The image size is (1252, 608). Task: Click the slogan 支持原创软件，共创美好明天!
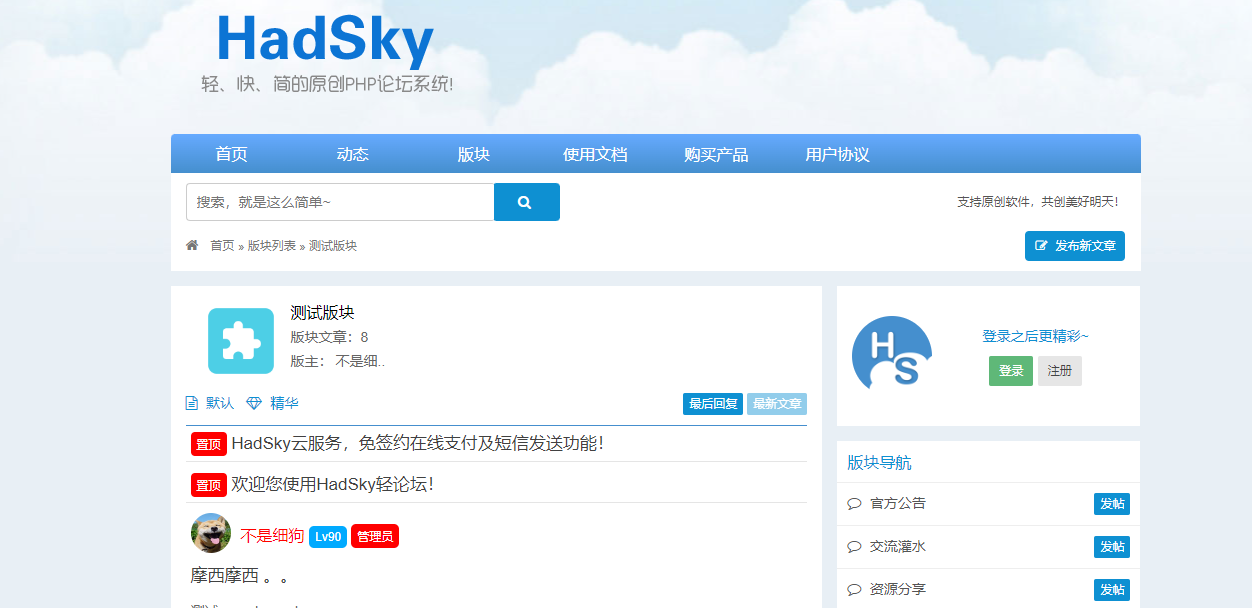point(1038,202)
